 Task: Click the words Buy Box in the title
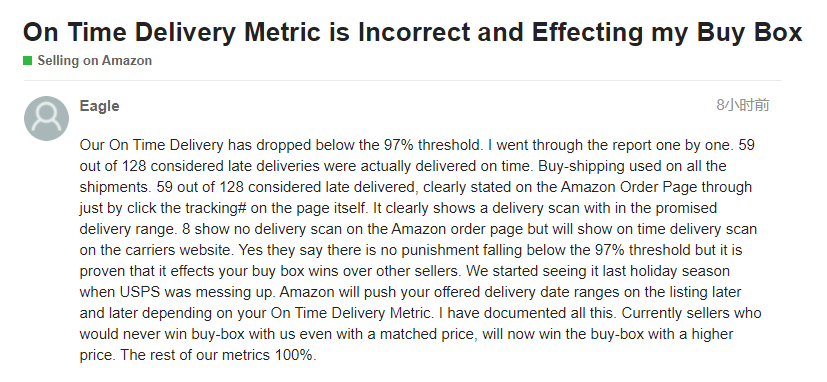pos(749,32)
